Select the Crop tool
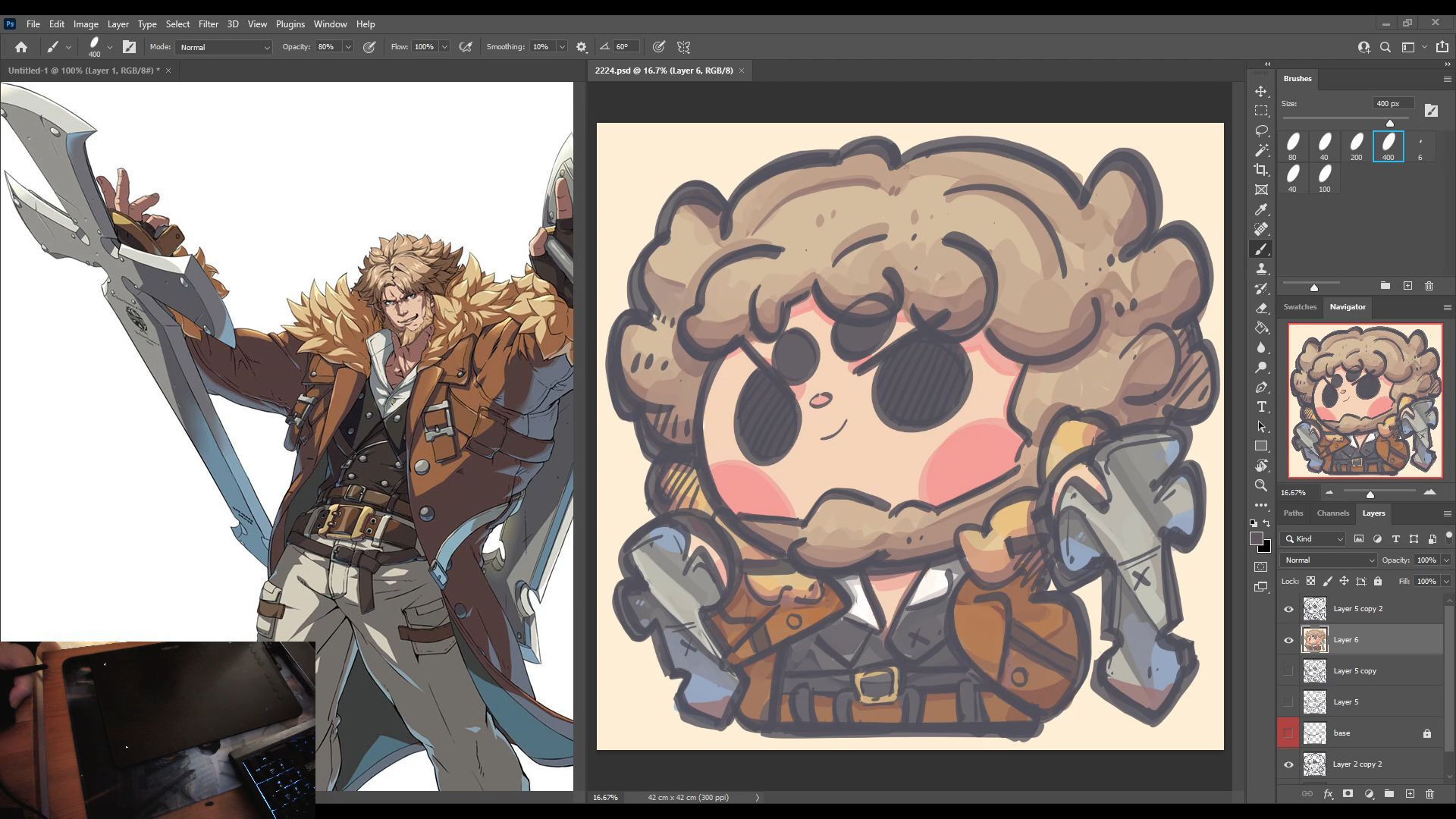Viewport: 1456px width, 819px height. [1261, 170]
